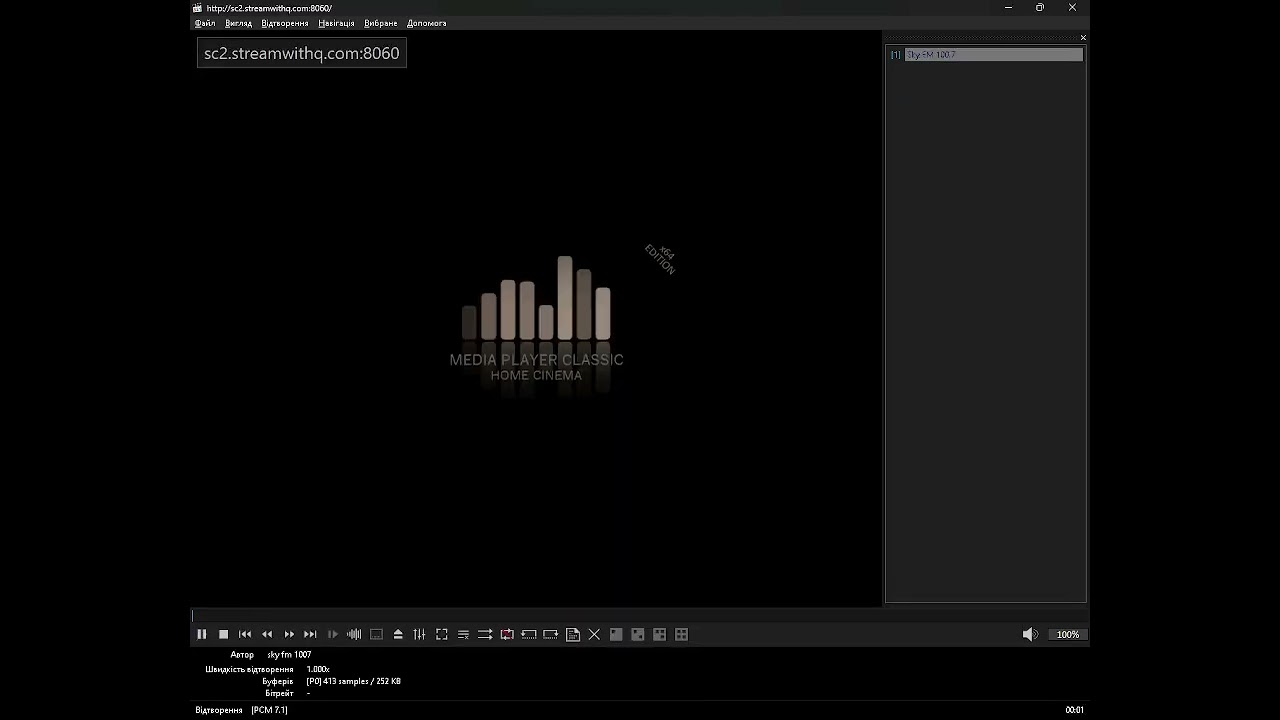
Task: Stop playback with the square button
Action: [x=223, y=634]
